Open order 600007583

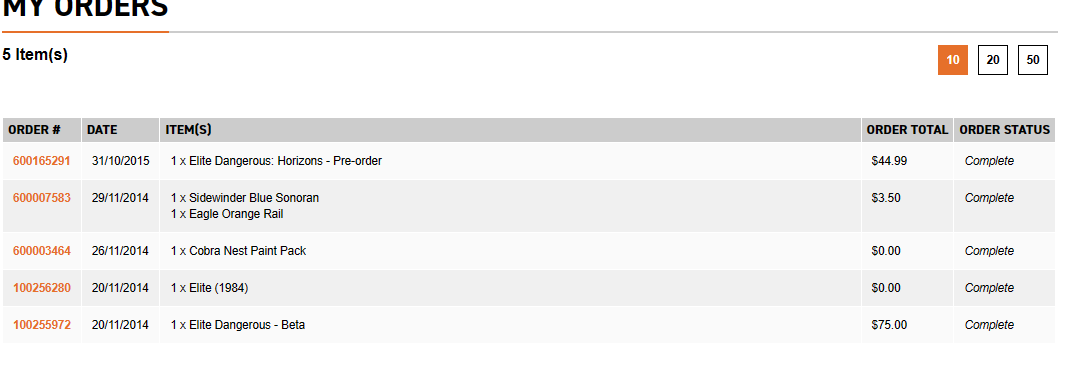[x=41, y=198]
